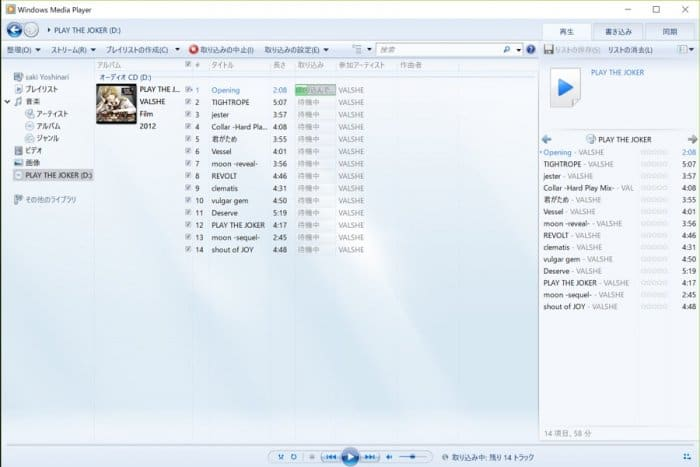Screen dimensions: 700x467
Task: Go to previous list with left arrow
Action: click(x=546, y=139)
